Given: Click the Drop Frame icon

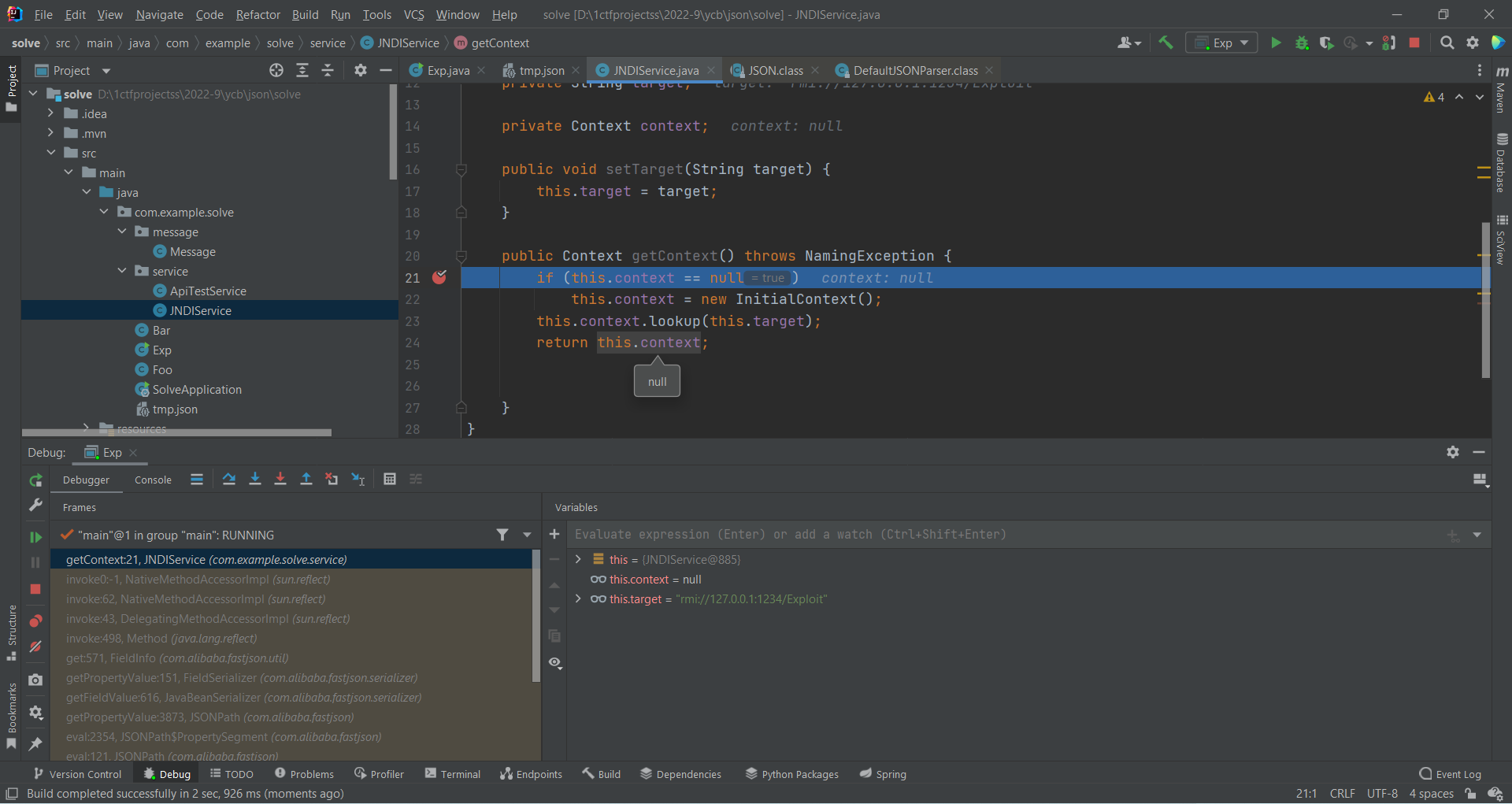Looking at the screenshot, I should pyautogui.click(x=332, y=479).
